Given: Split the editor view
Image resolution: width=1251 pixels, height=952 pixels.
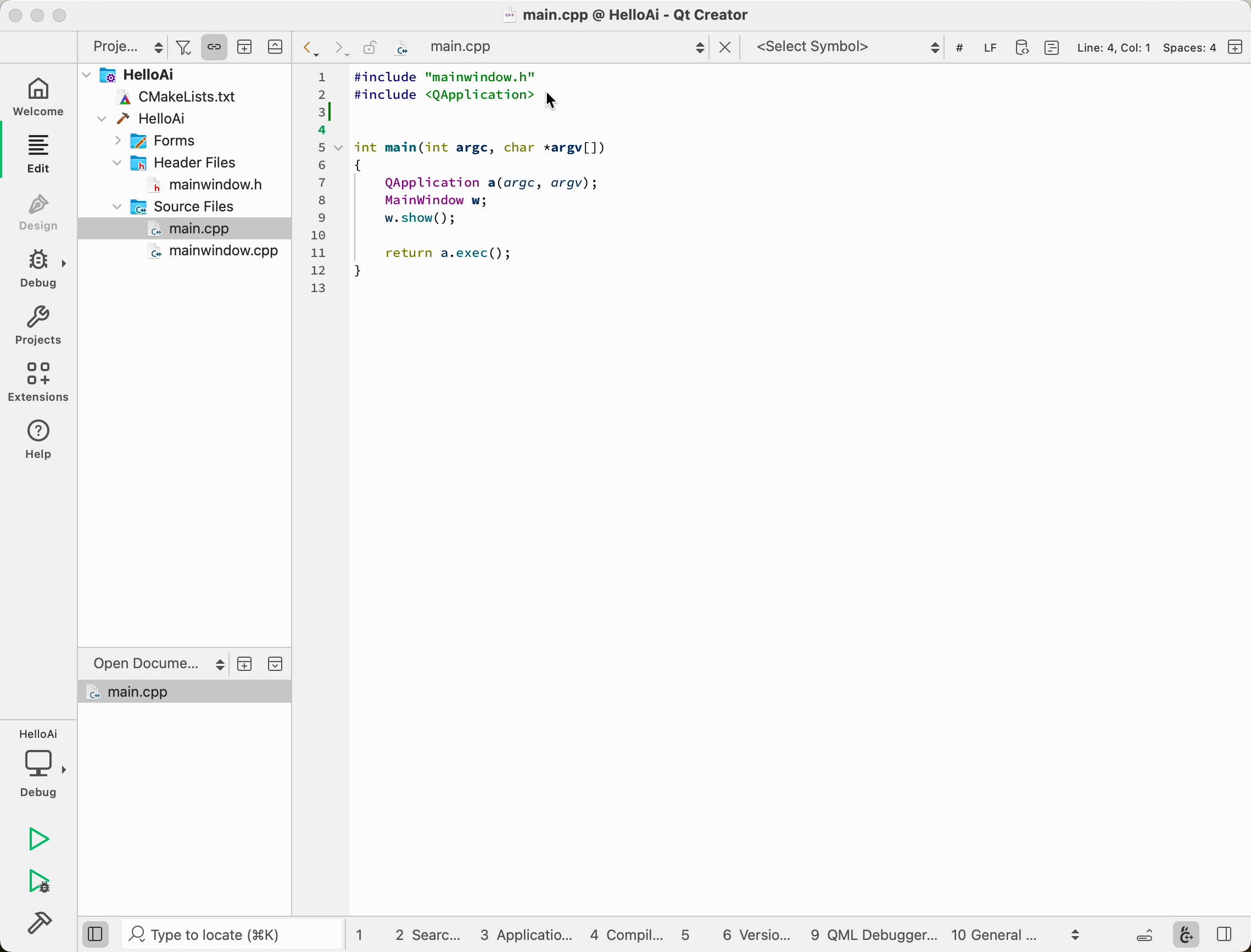Looking at the screenshot, I should tap(1235, 47).
